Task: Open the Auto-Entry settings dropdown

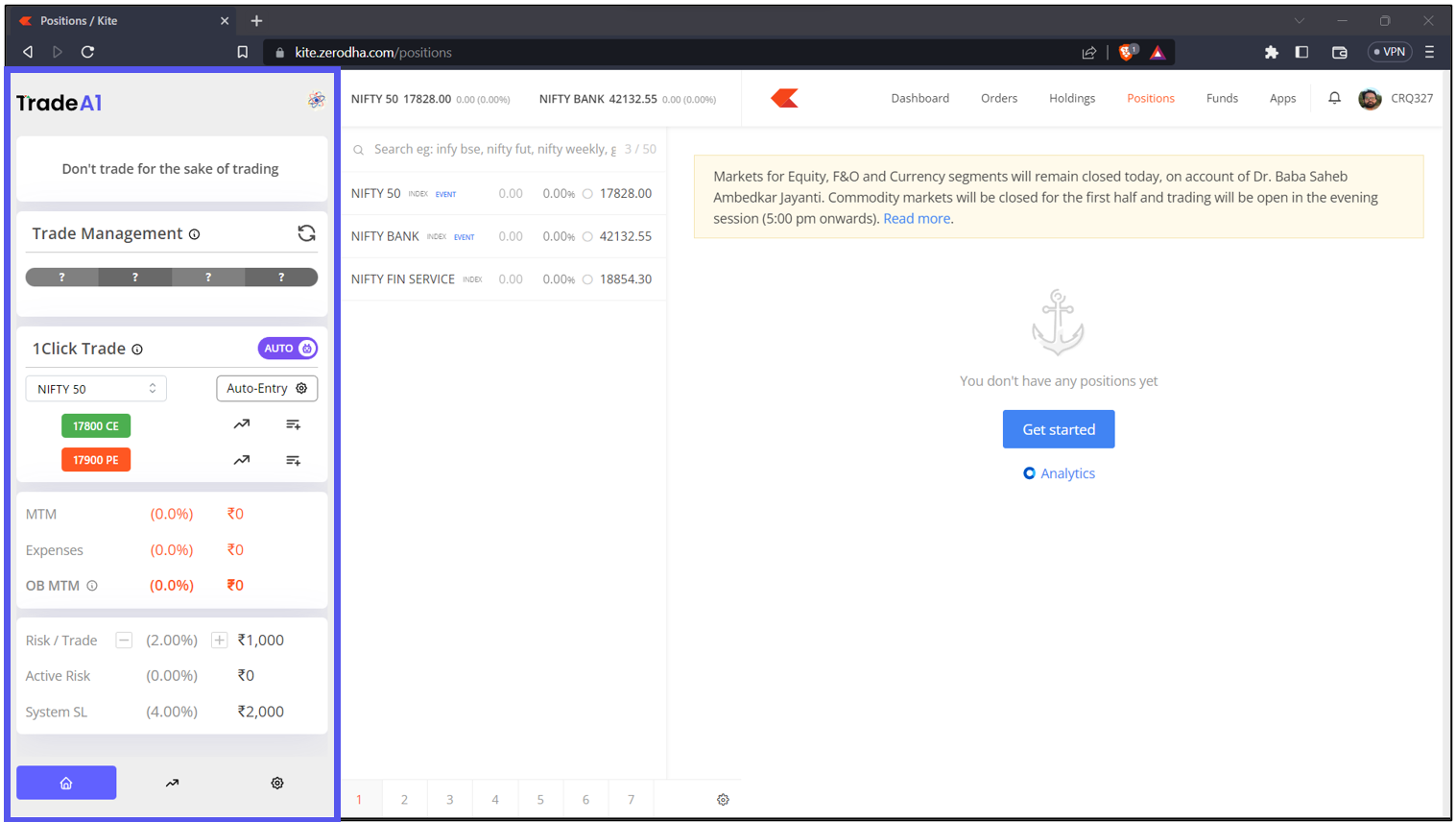Action: [x=267, y=388]
